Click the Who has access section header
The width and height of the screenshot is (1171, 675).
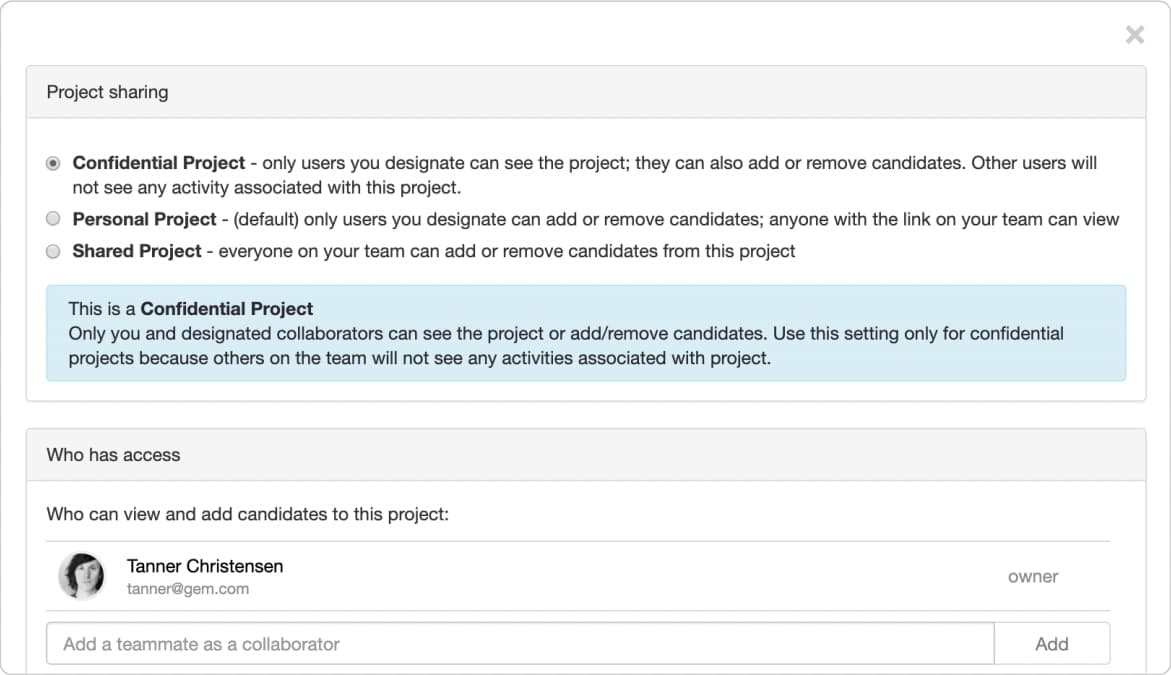coord(113,455)
